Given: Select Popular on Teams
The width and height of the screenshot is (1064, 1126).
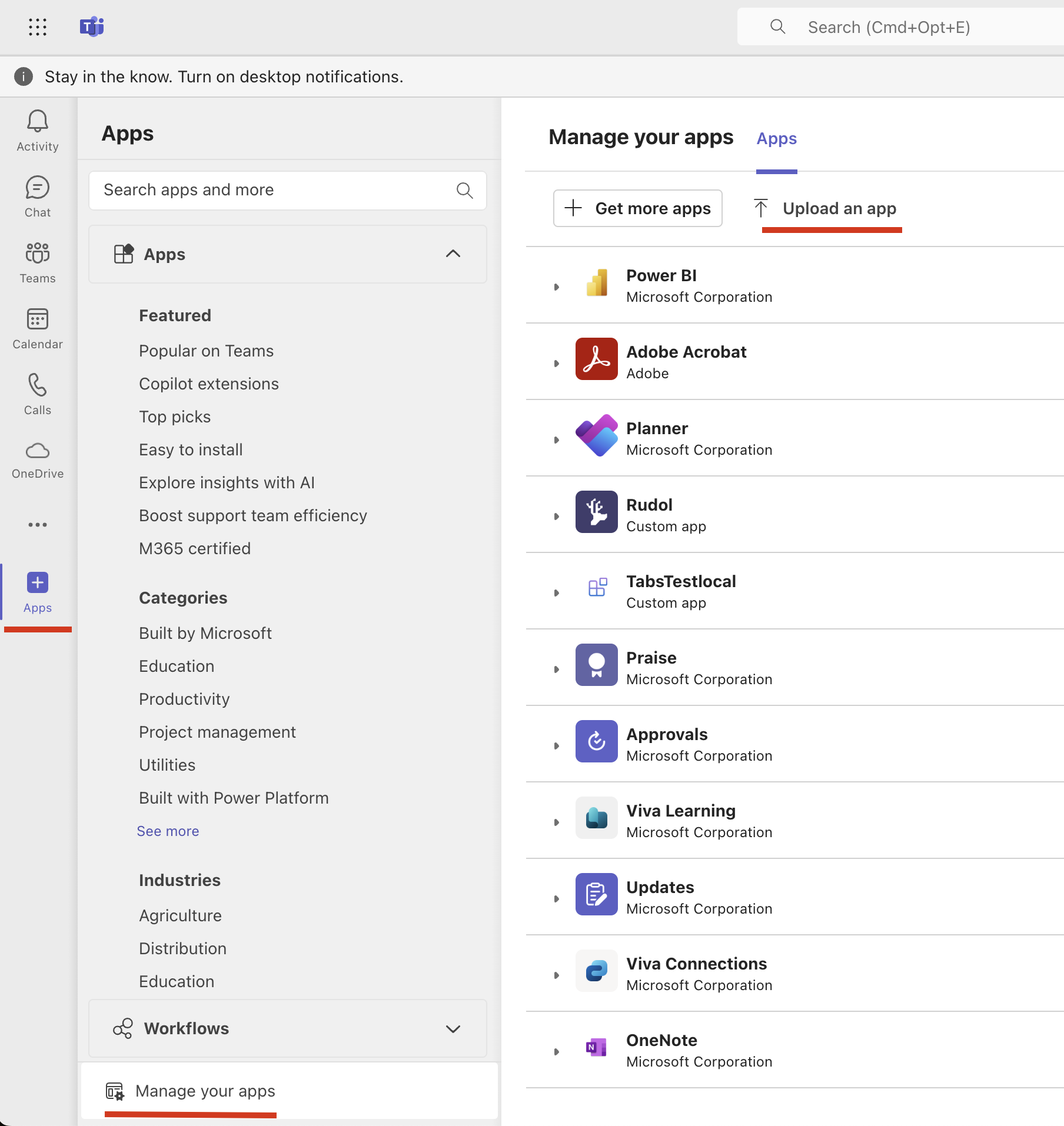Looking at the screenshot, I should [x=207, y=351].
